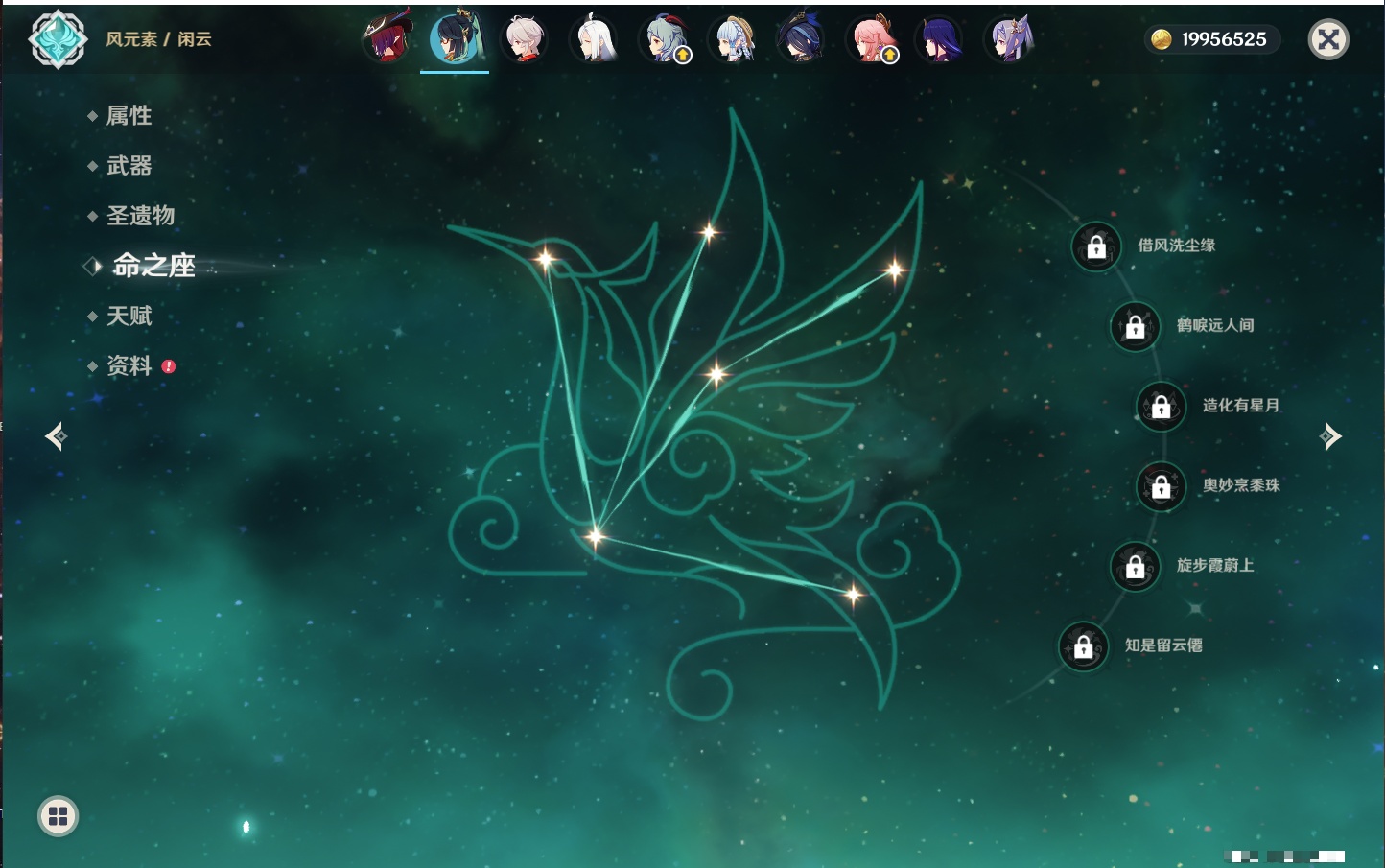Select the dark-blue-haired character with tricorne hat
The image size is (1385, 868).
802,39
